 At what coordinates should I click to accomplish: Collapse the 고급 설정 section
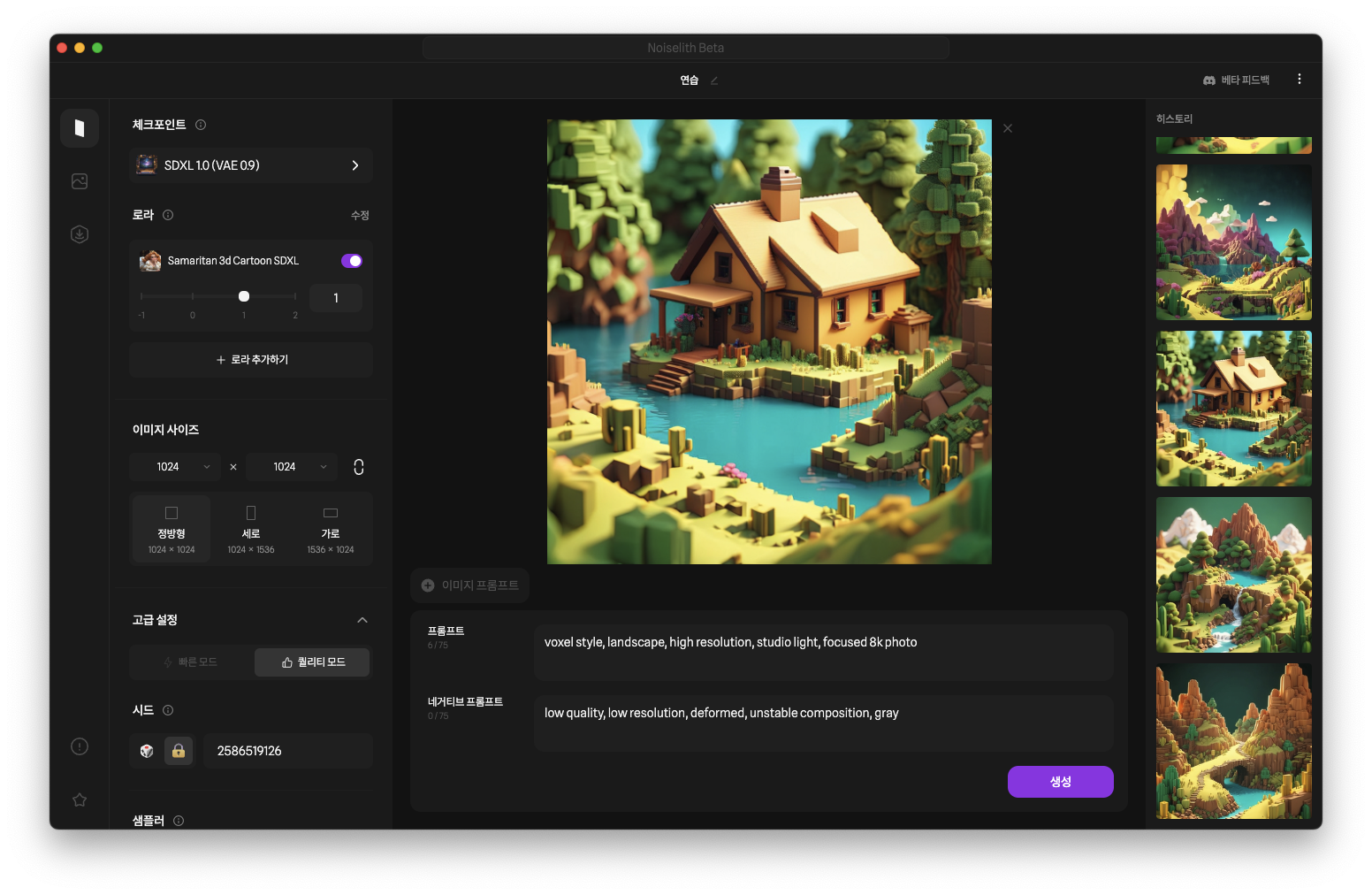tap(362, 620)
